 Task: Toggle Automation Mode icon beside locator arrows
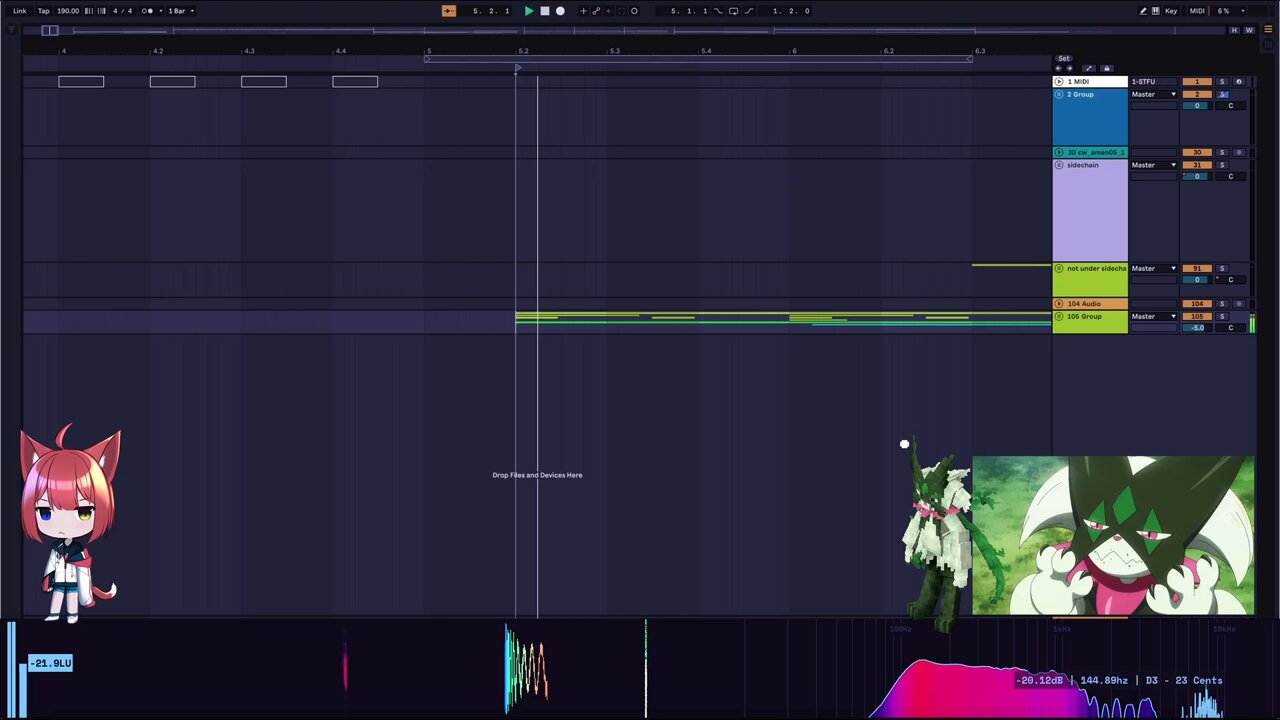(x=1089, y=68)
